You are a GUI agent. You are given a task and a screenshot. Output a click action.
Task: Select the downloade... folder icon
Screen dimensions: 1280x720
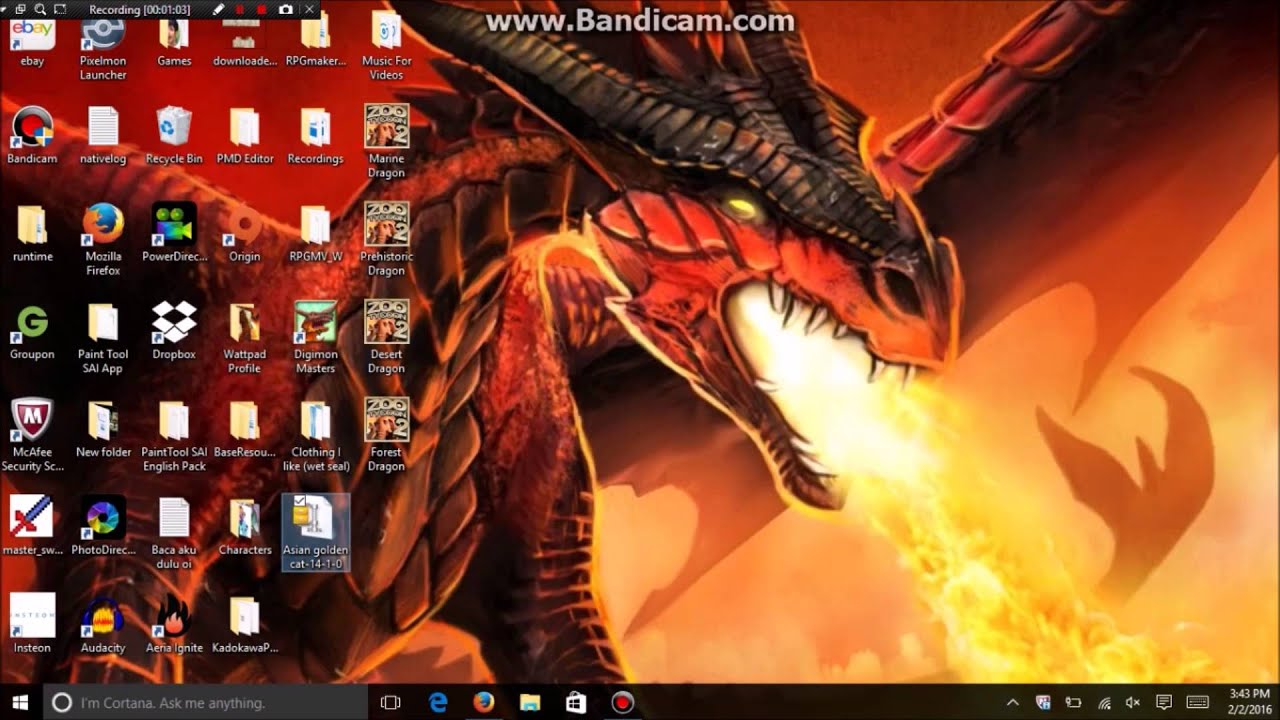[244, 40]
